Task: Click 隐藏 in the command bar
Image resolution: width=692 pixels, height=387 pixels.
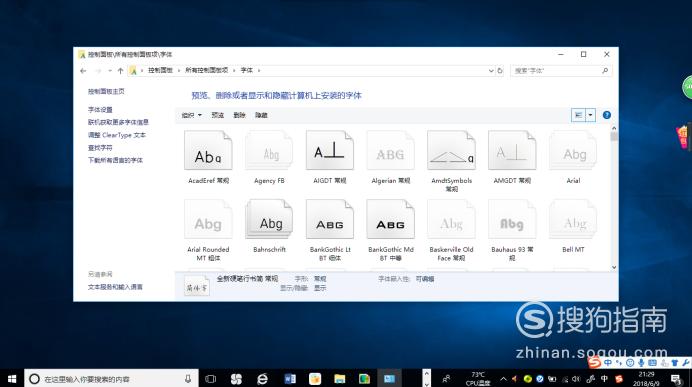Action: [x=261, y=115]
